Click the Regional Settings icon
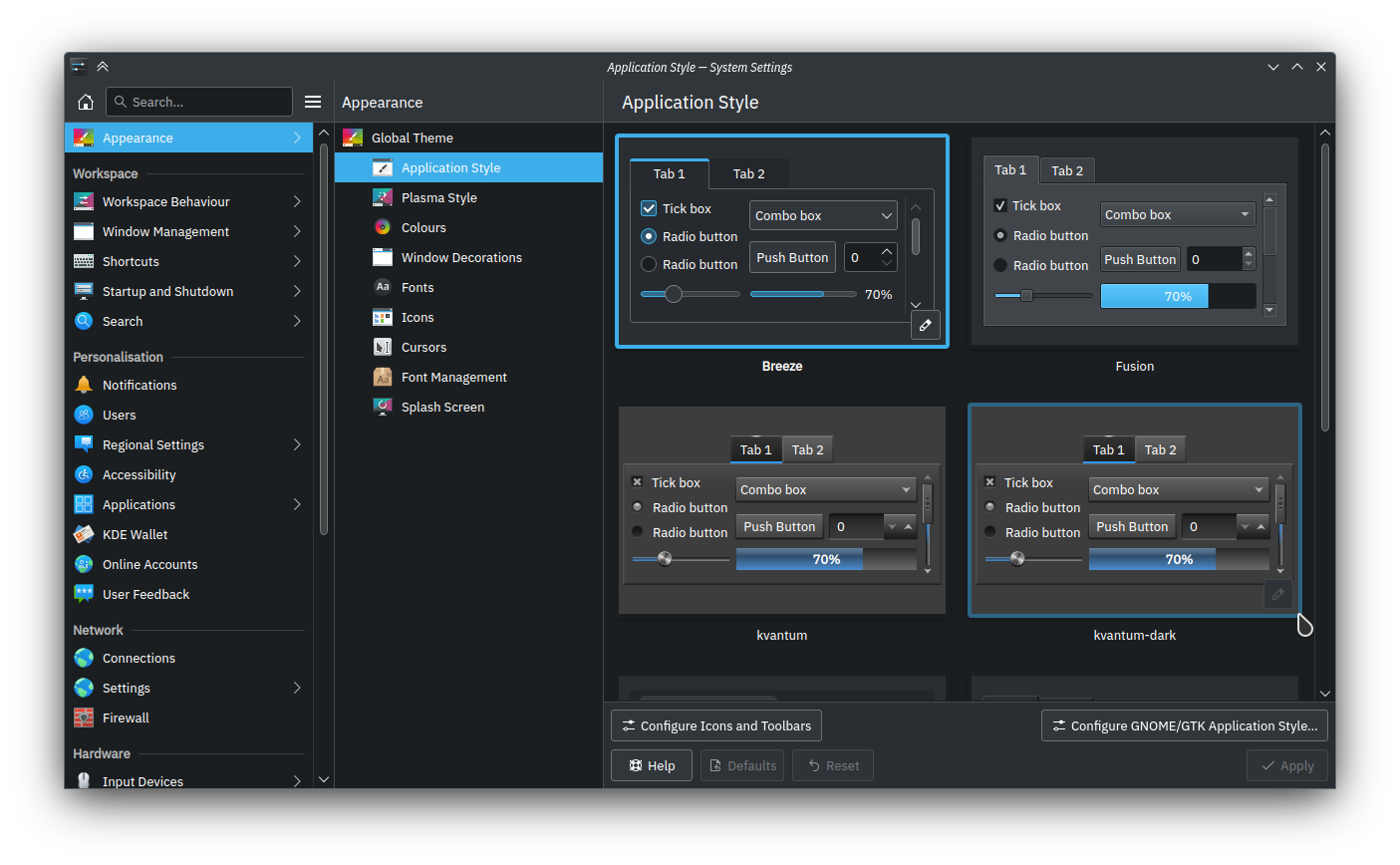 coord(84,444)
